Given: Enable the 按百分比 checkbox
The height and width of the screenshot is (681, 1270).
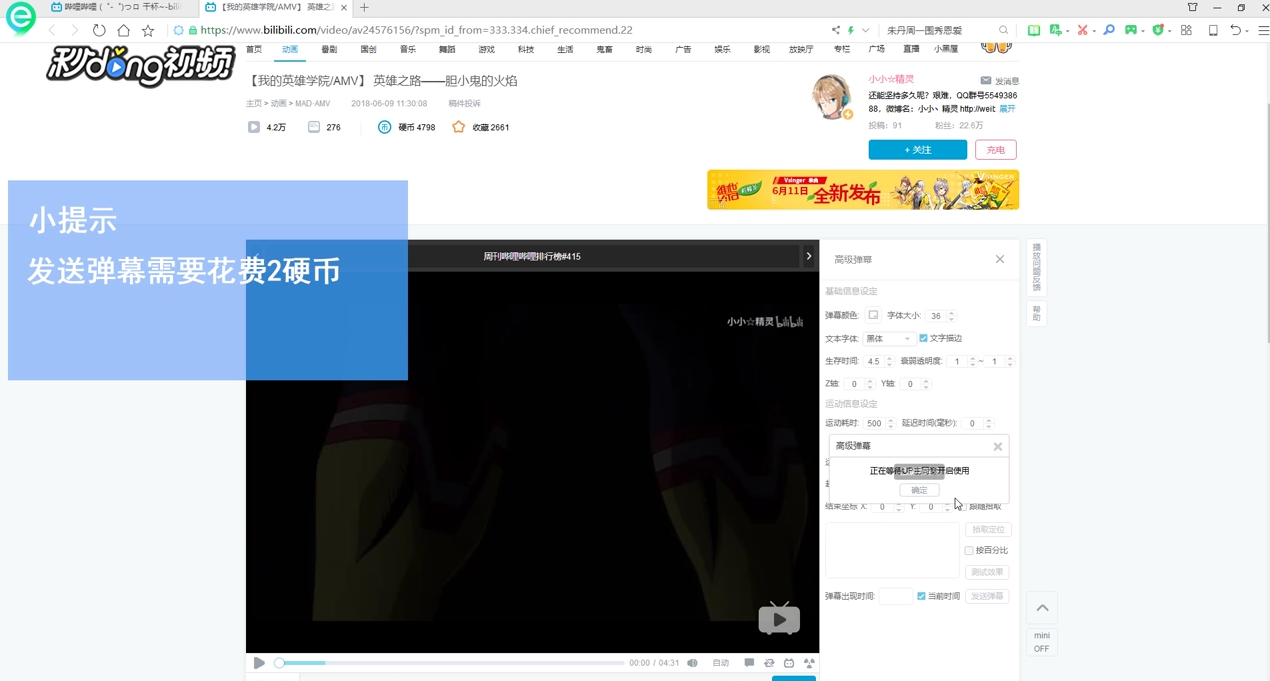Looking at the screenshot, I should 969,551.
